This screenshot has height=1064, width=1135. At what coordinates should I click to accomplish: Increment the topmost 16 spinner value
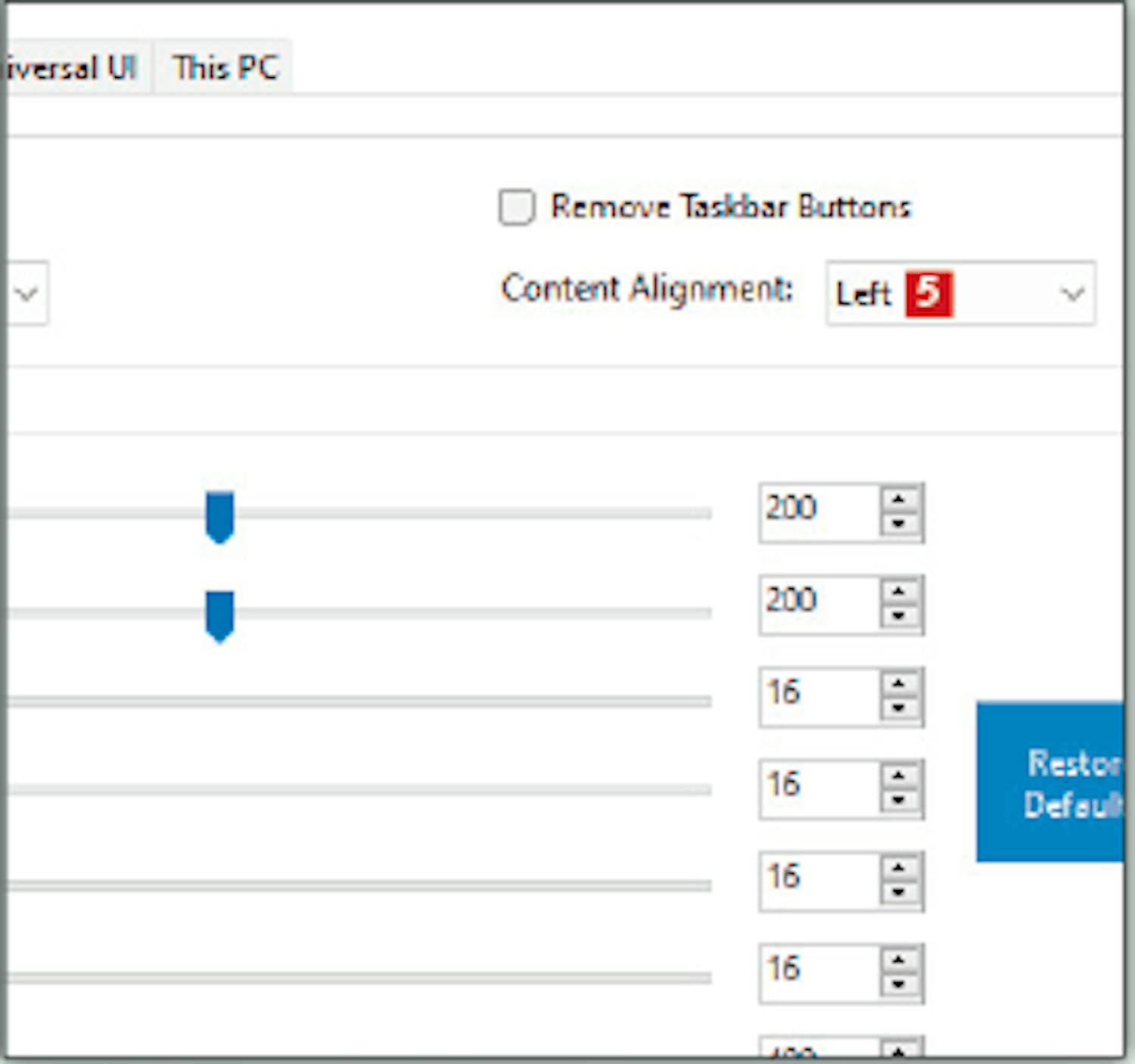click(899, 684)
